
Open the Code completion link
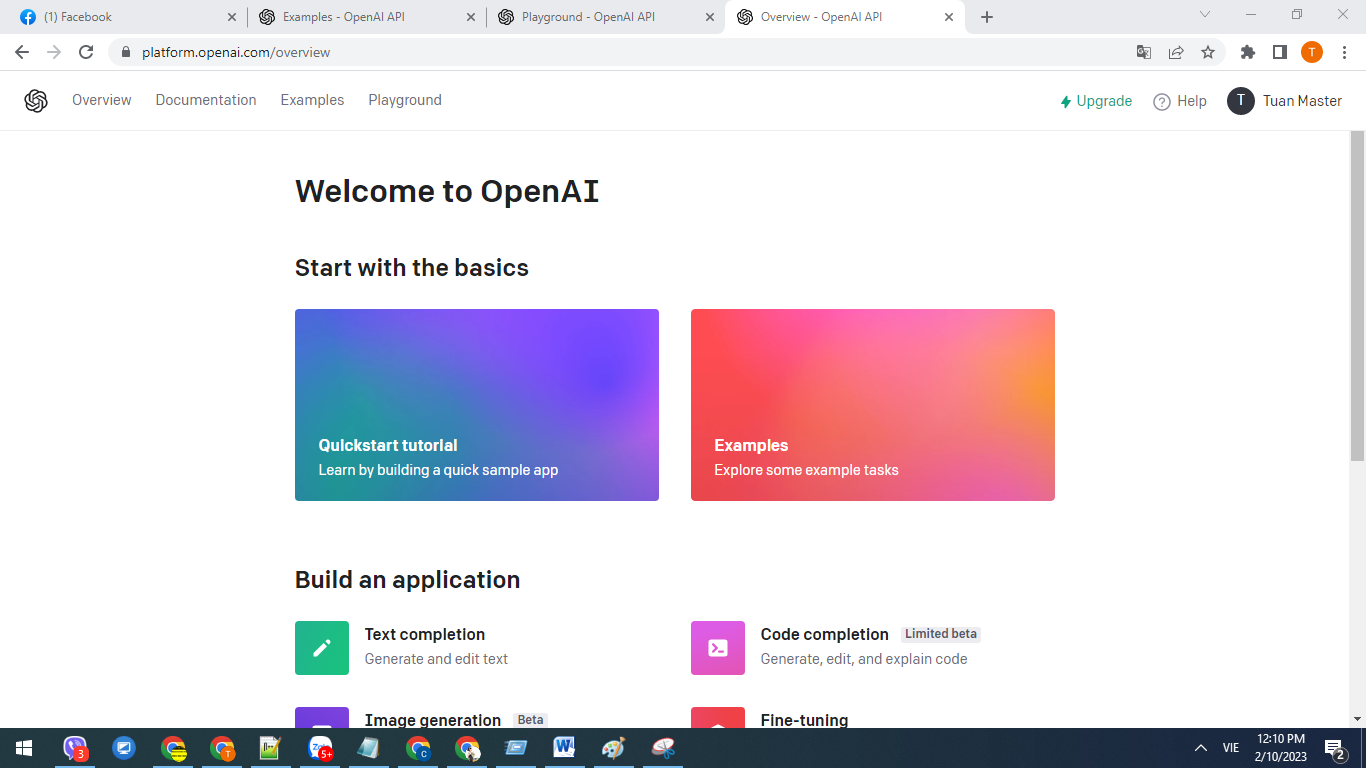[x=825, y=634]
